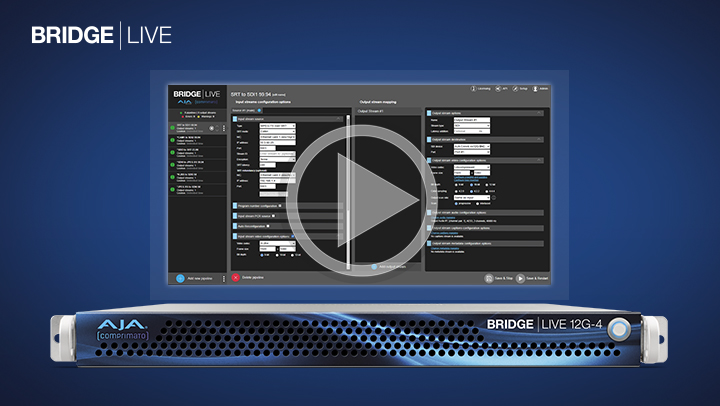This screenshot has width=720, height=406.
Task: Collapse the Output stream destination section
Action: (540, 139)
